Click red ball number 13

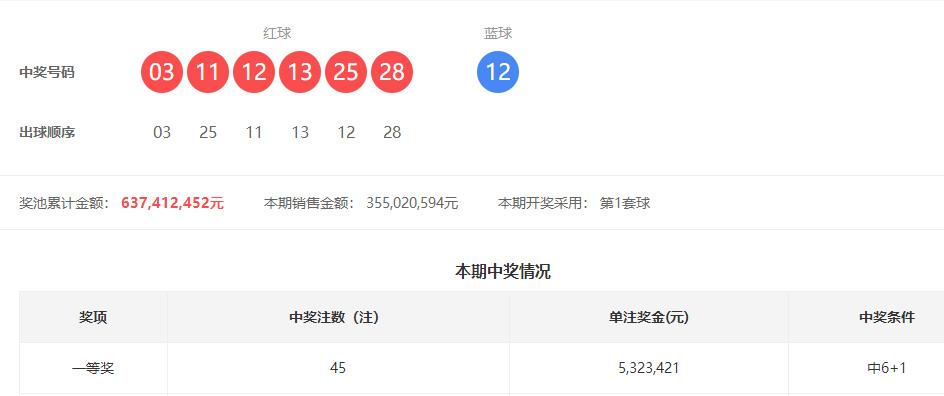coord(300,72)
